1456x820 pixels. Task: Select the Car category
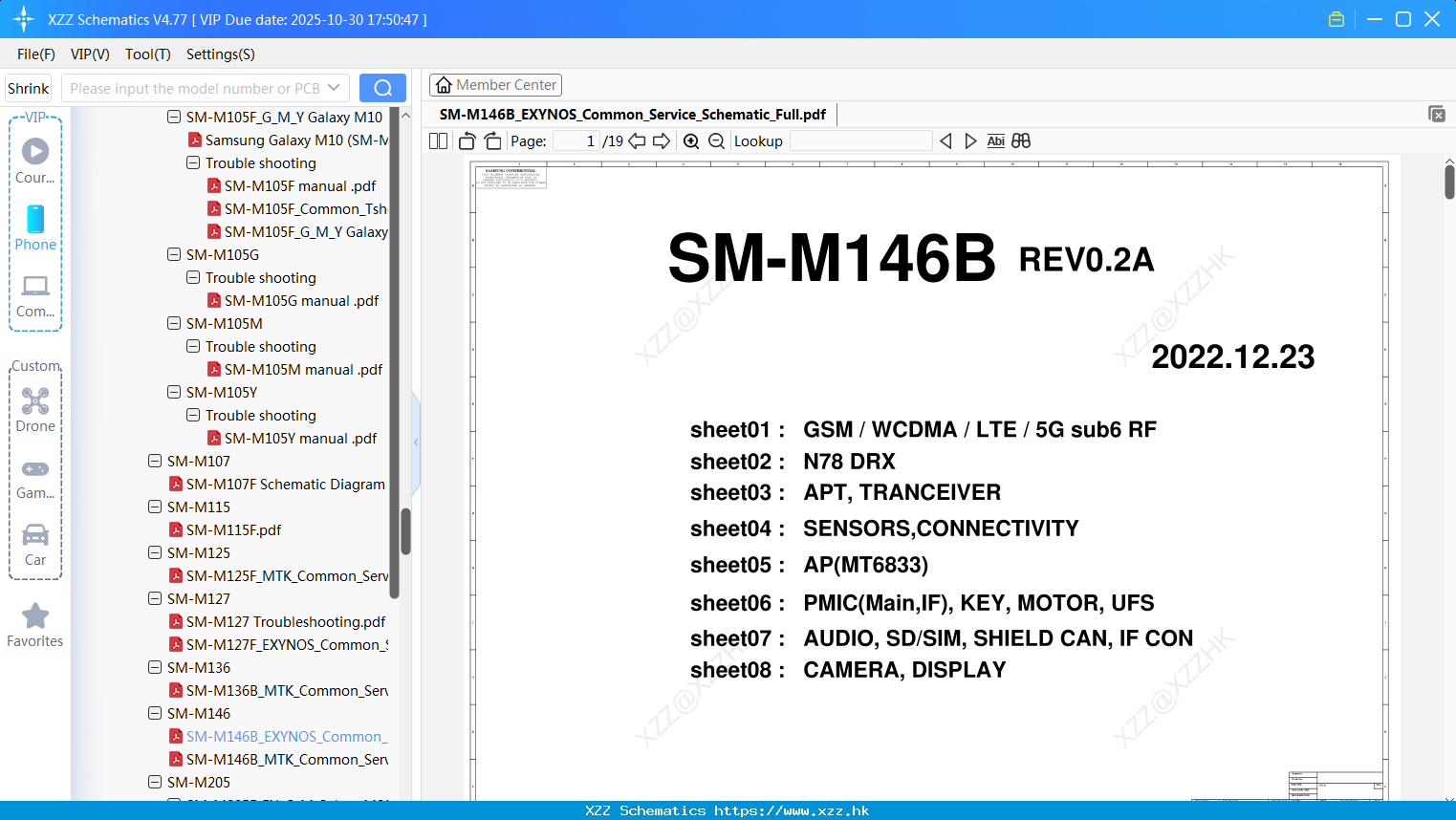[35, 544]
